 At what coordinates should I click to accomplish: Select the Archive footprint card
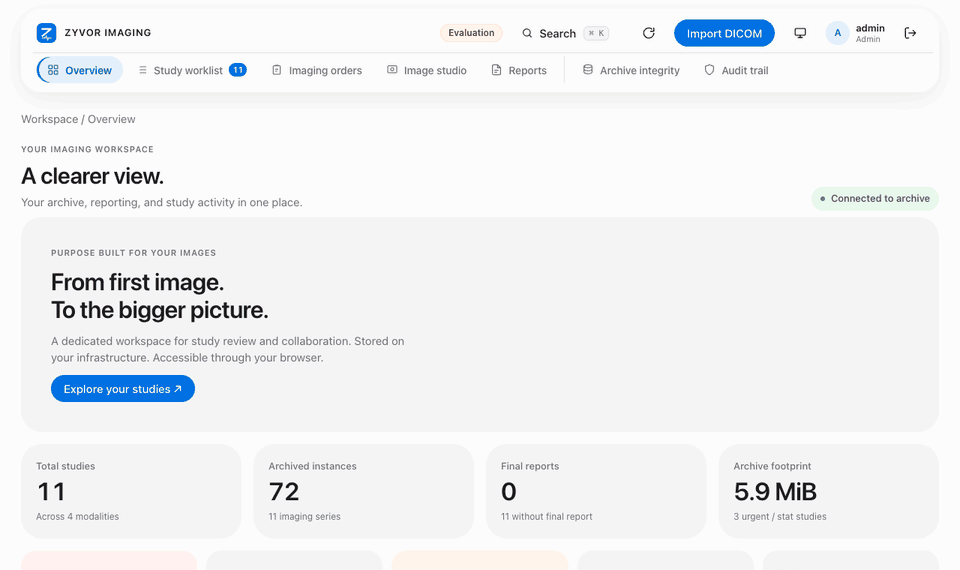coord(828,491)
